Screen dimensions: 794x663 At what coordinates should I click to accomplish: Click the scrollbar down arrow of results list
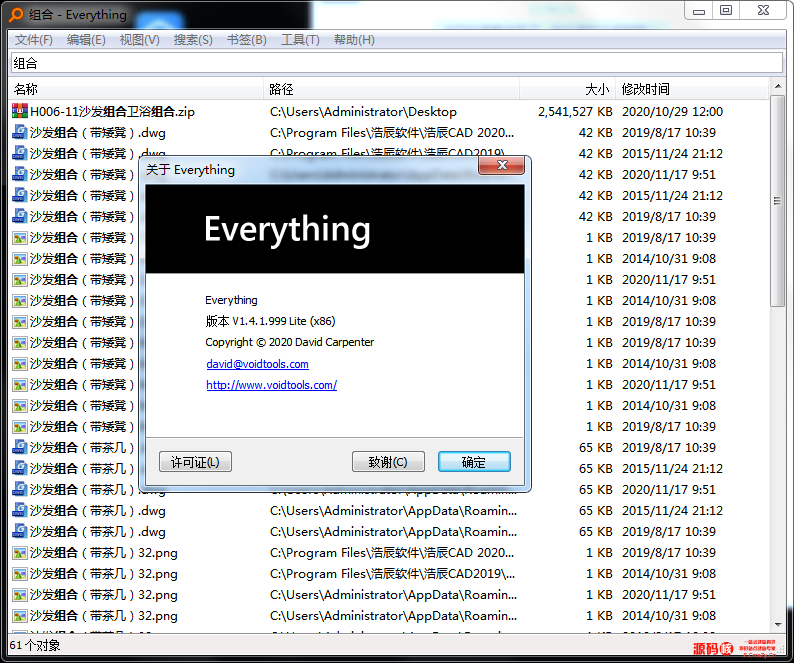click(x=777, y=625)
